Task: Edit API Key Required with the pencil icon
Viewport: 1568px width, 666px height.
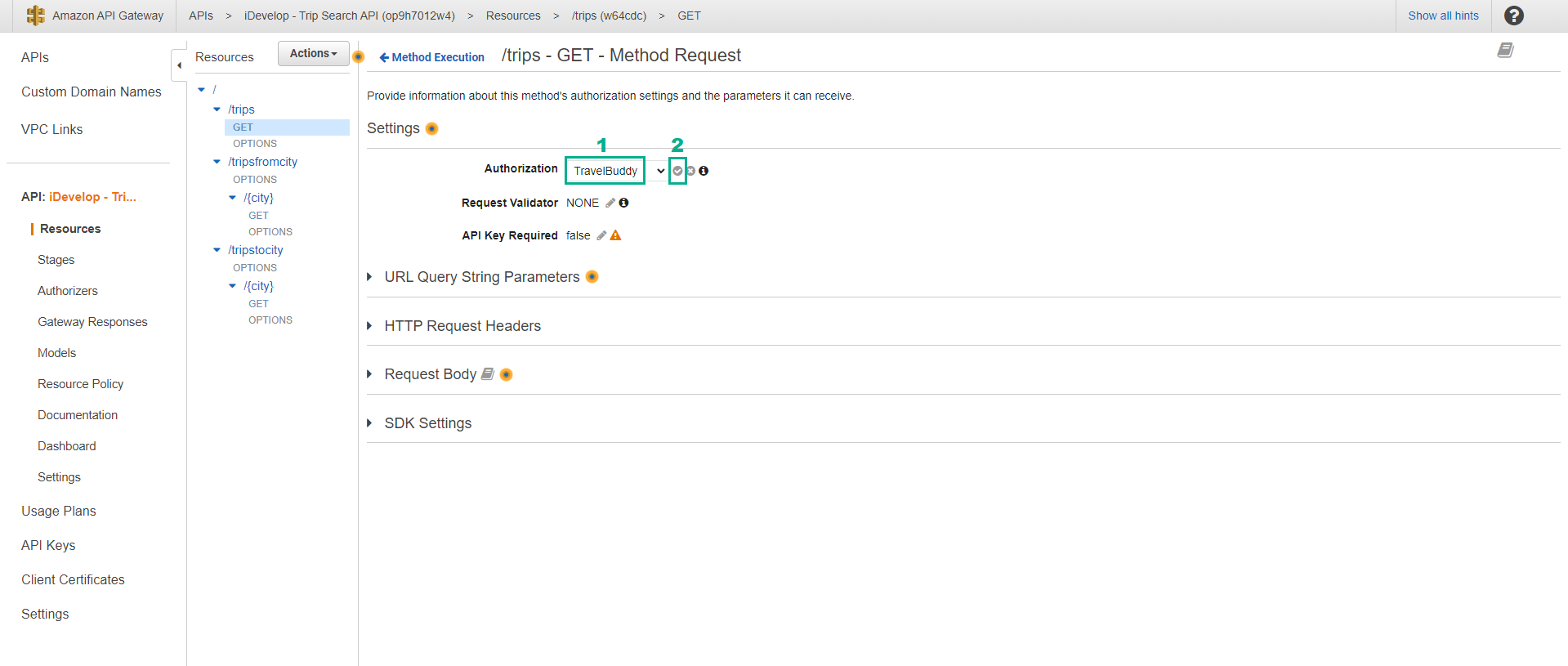Action: click(601, 235)
